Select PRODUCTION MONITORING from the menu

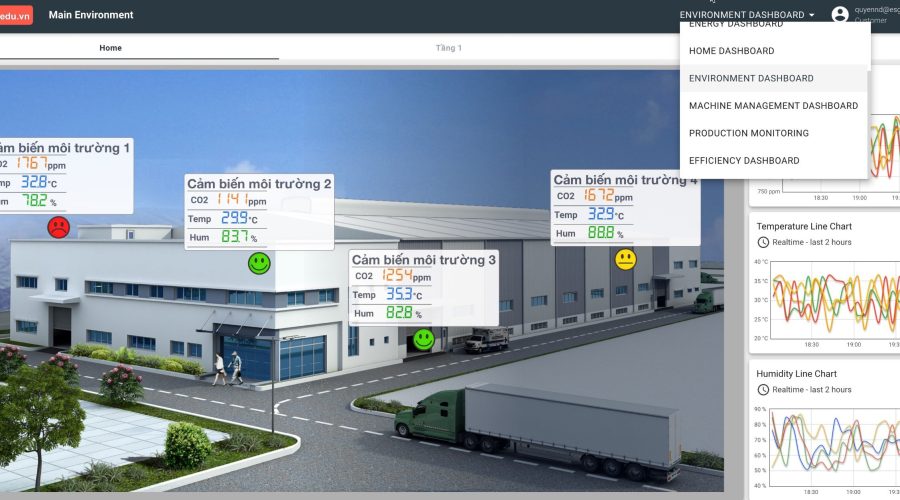coord(748,133)
